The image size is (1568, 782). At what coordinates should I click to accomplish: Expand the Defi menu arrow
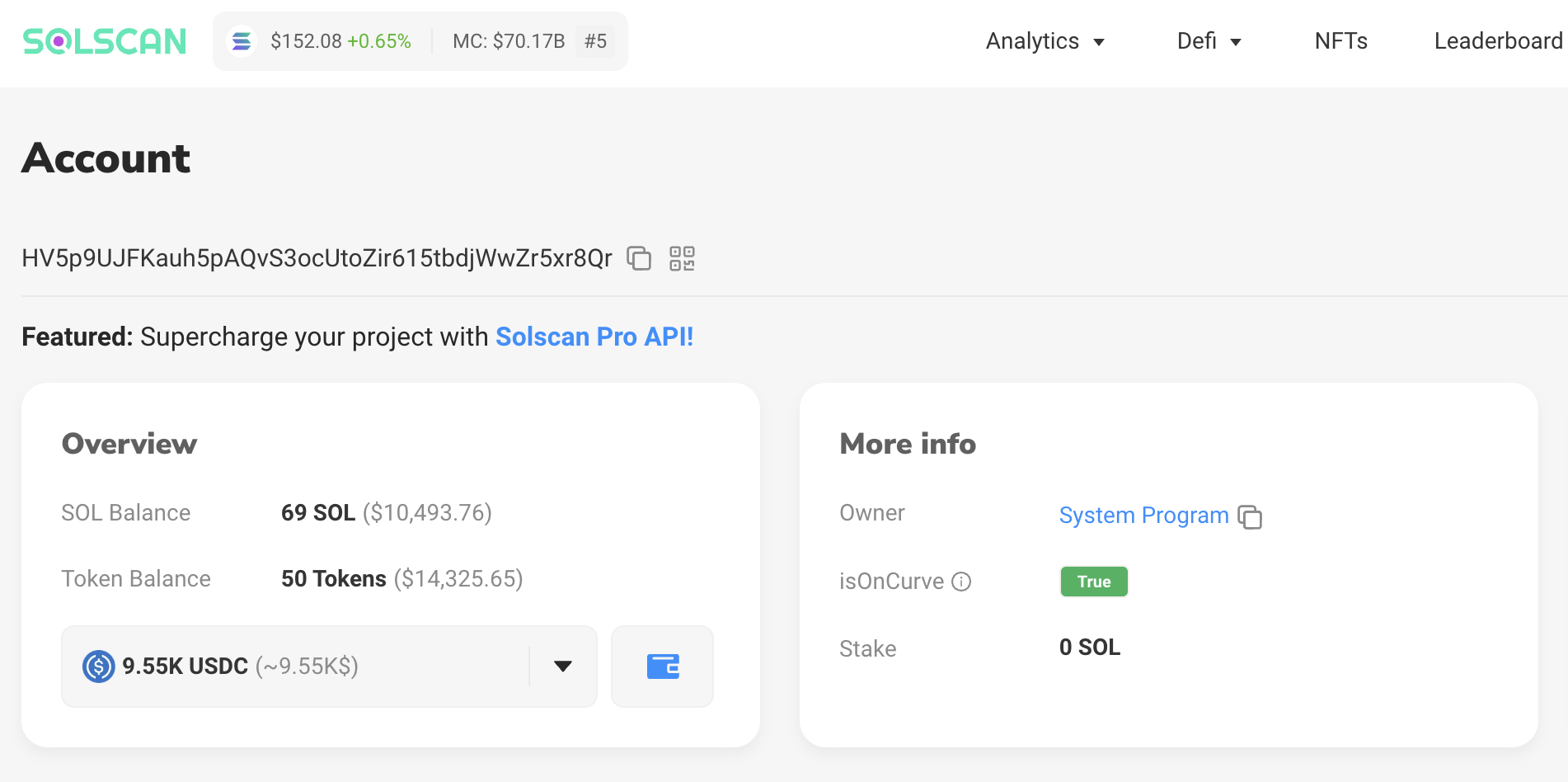point(1236,42)
